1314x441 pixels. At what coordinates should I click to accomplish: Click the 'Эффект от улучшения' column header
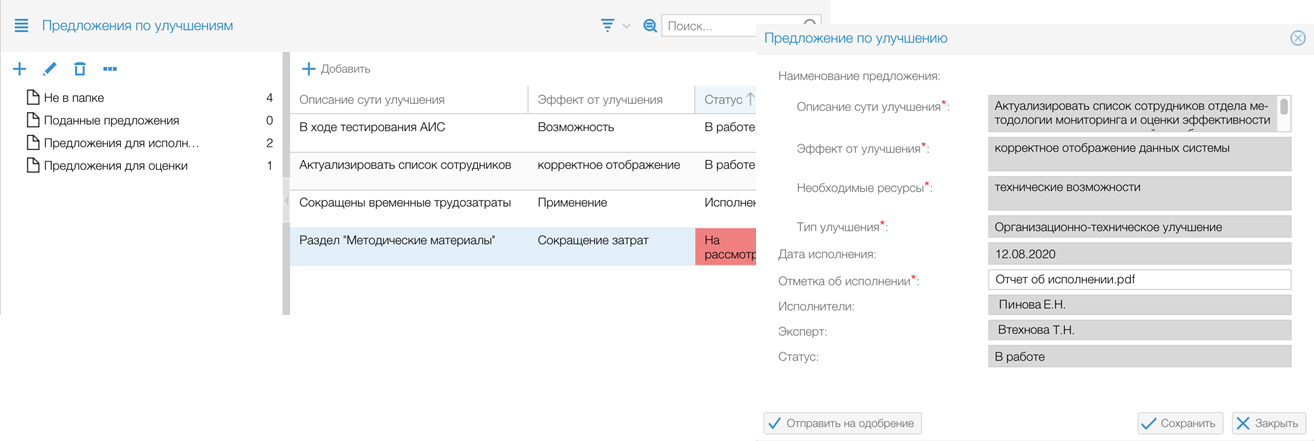pyautogui.click(x=600, y=100)
